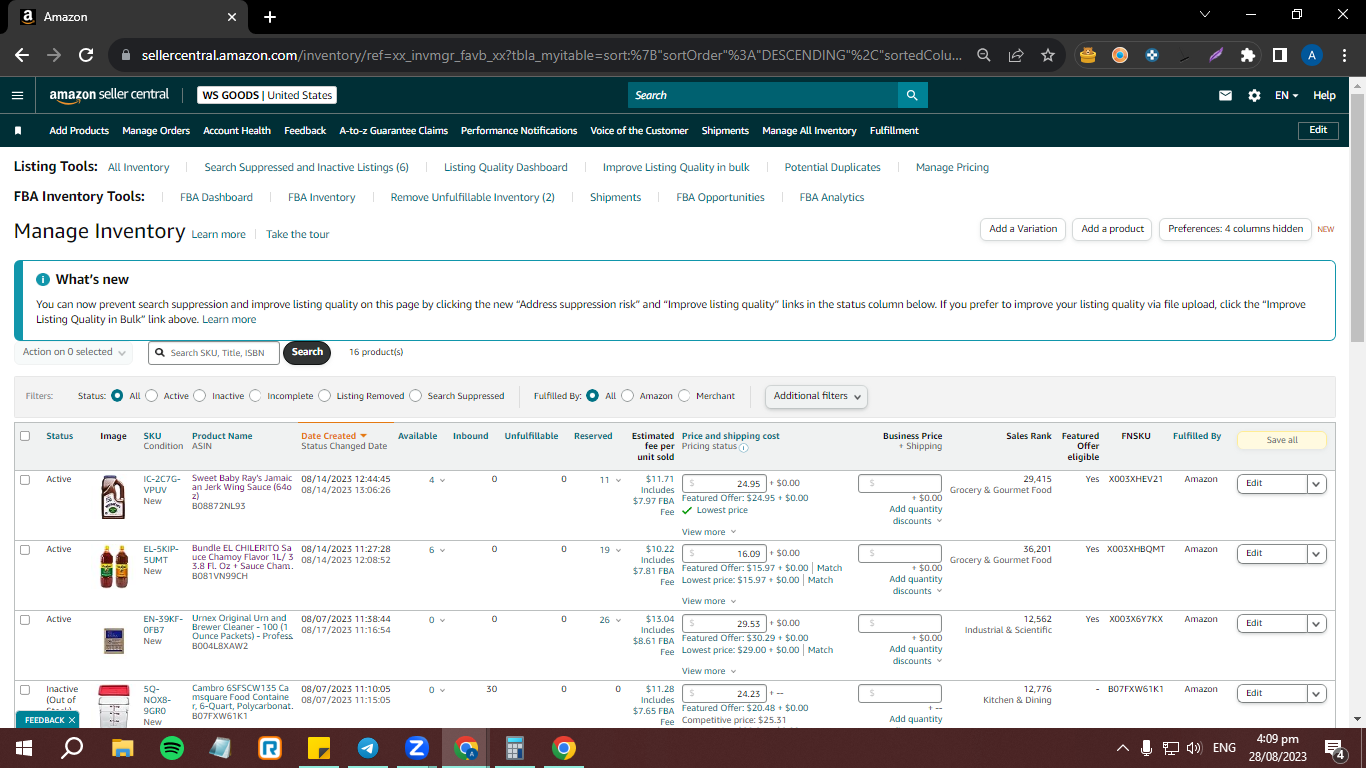This screenshot has height=768, width=1366.
Task: Open Account Health in the navigation bar
Action: (x=237, y=131)
